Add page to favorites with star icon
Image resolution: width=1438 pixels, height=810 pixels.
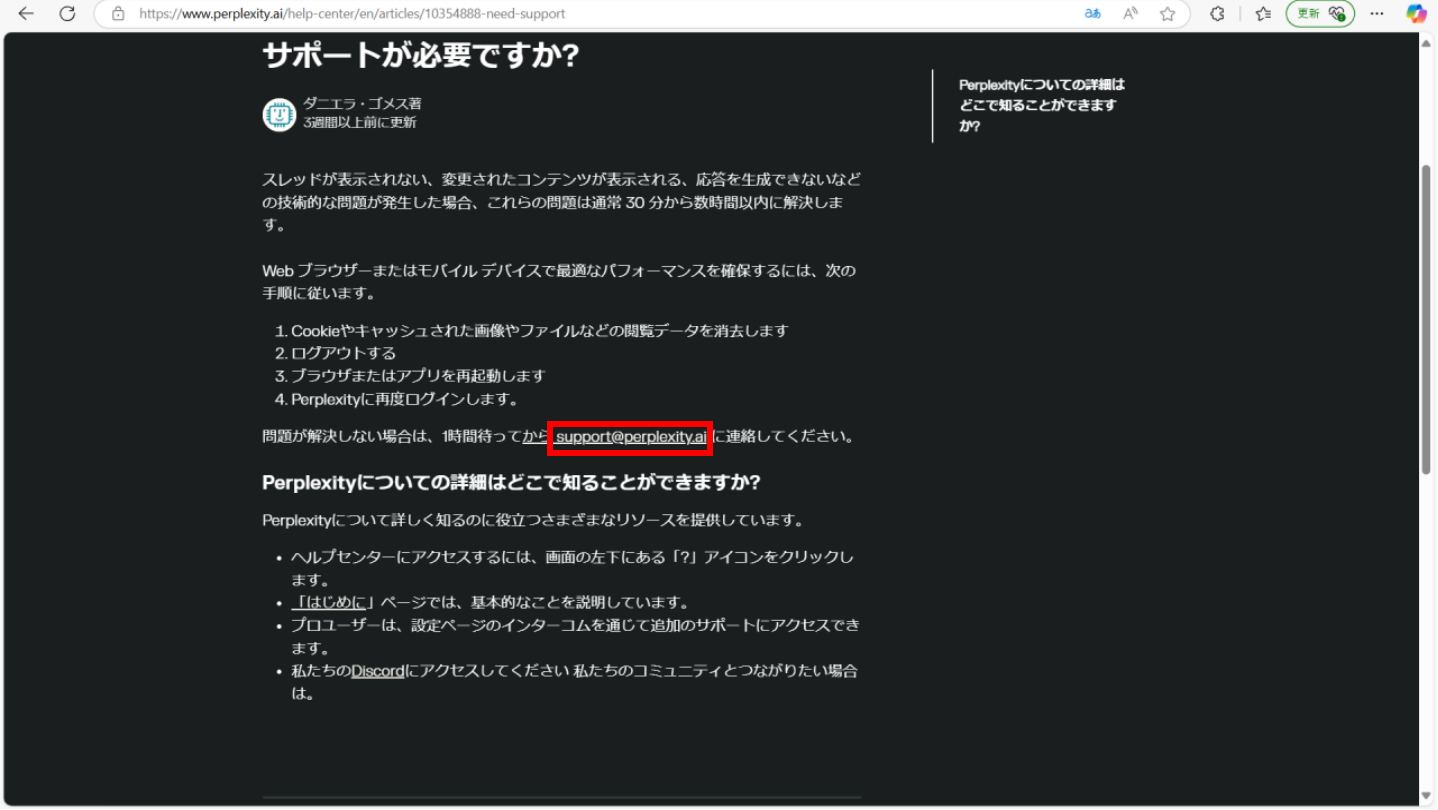click(1167, 14)
